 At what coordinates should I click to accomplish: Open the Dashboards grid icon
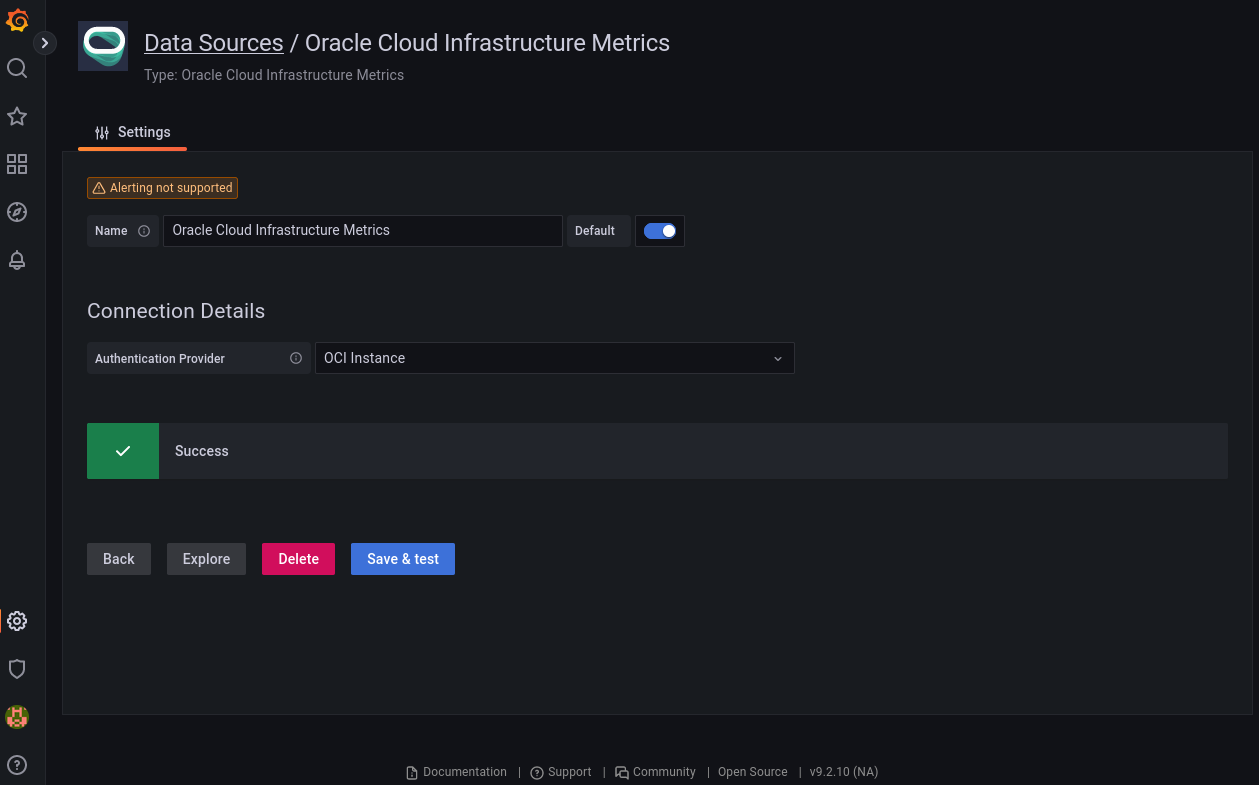click(x=17, y=164)
